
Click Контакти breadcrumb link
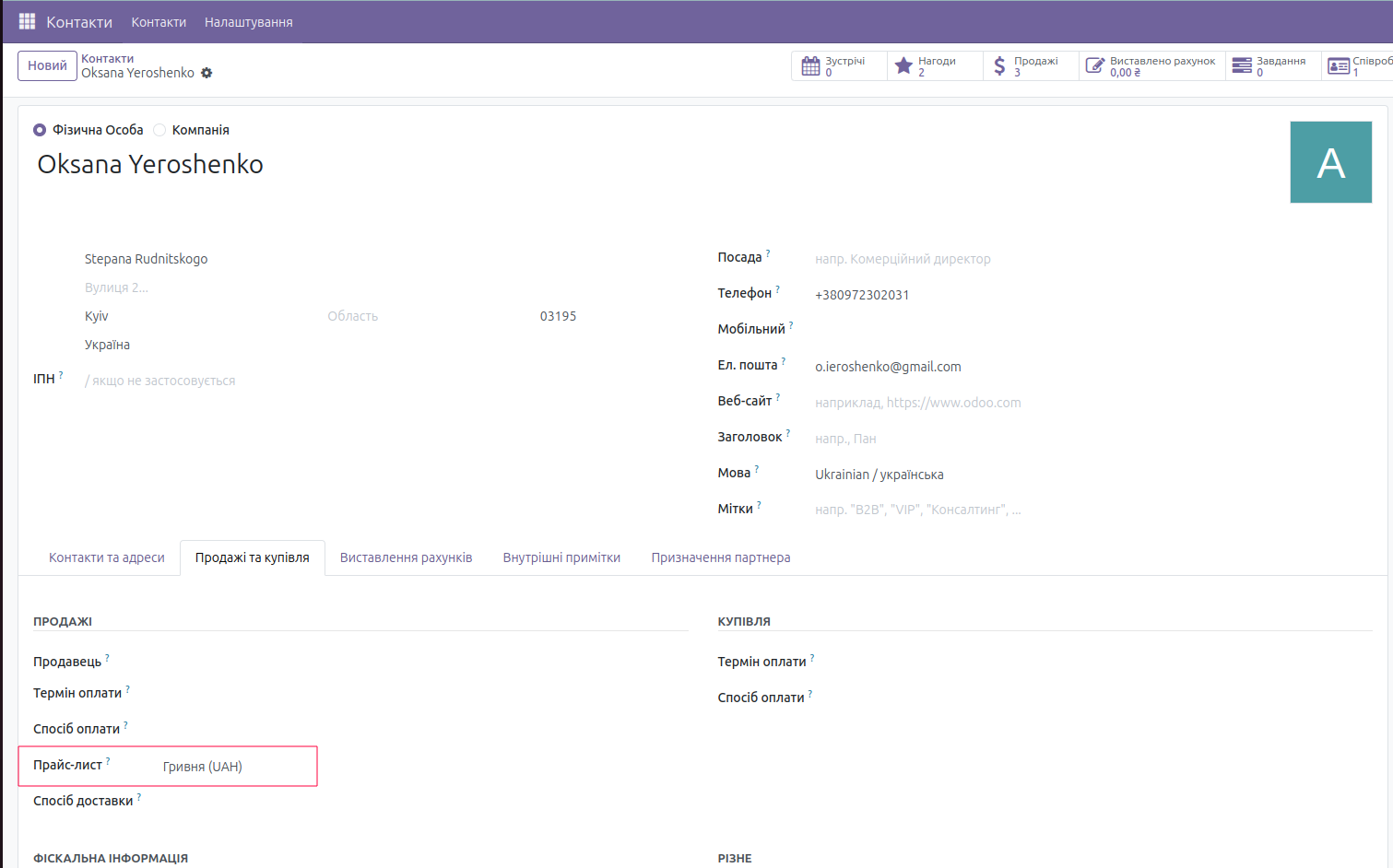(107, 59)
